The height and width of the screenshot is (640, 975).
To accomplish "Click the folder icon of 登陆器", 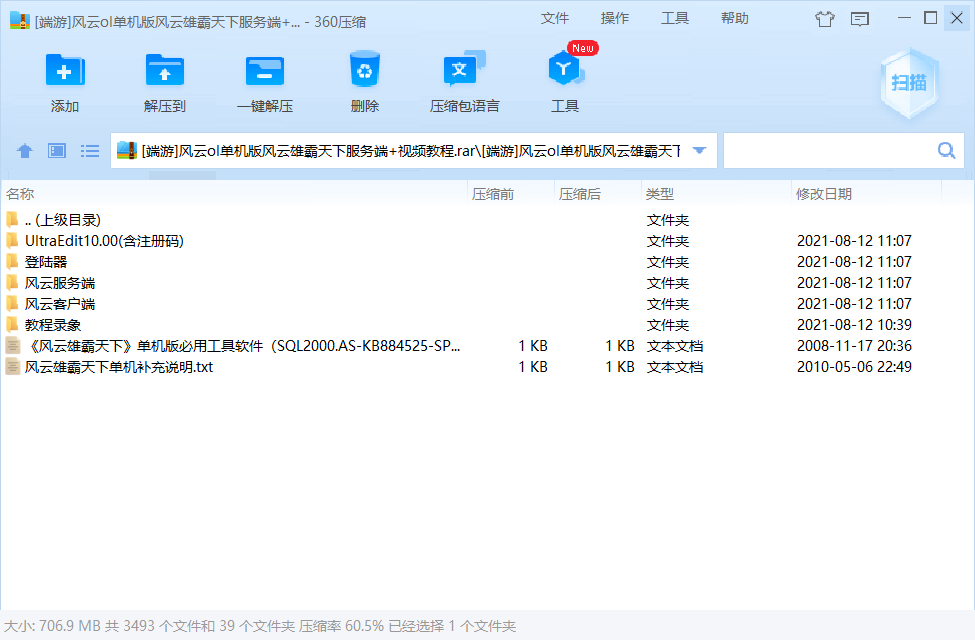I will (x=12, y=262).
